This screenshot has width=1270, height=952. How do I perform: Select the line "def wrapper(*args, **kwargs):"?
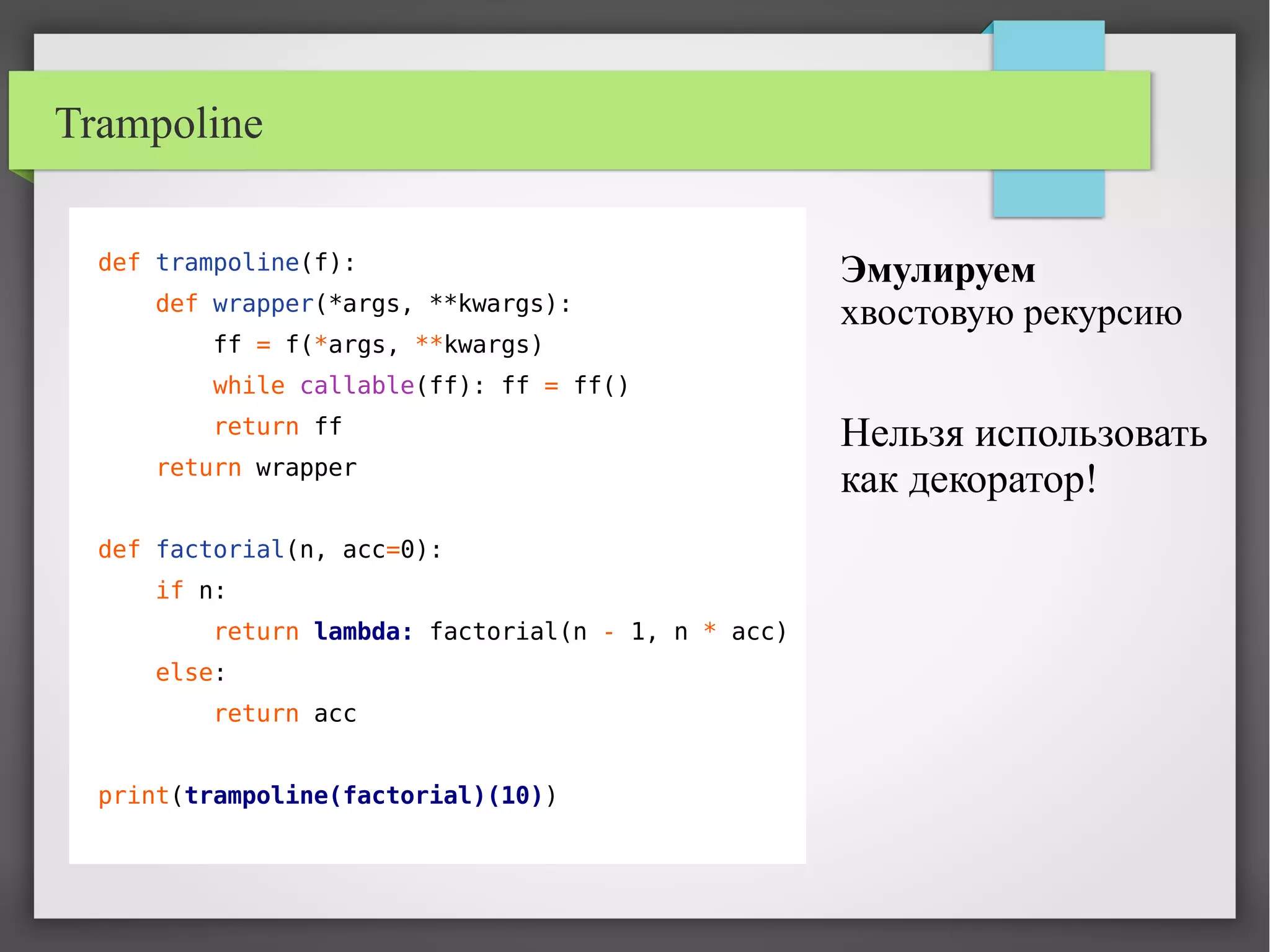click(363, 304)
